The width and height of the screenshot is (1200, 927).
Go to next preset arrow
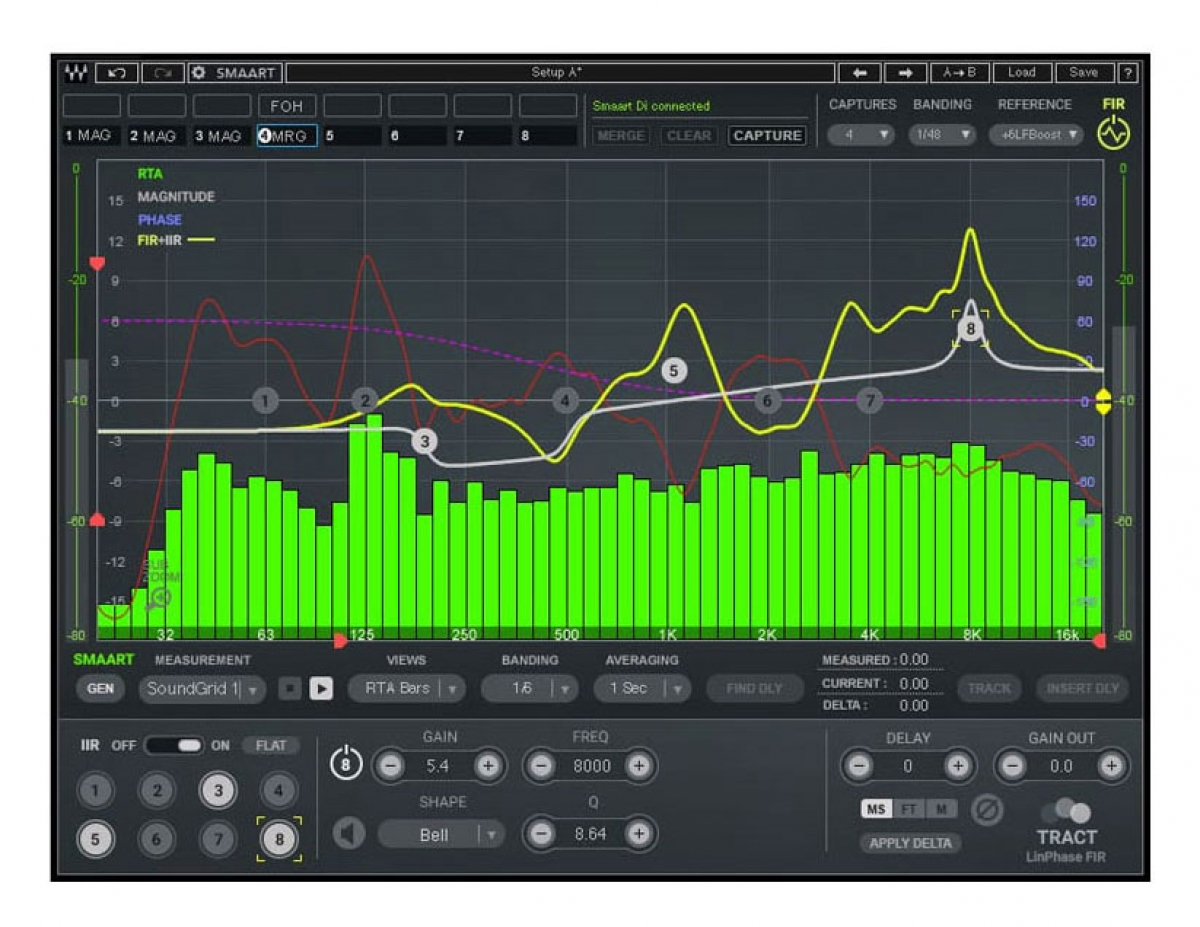[x=905, y=73]
